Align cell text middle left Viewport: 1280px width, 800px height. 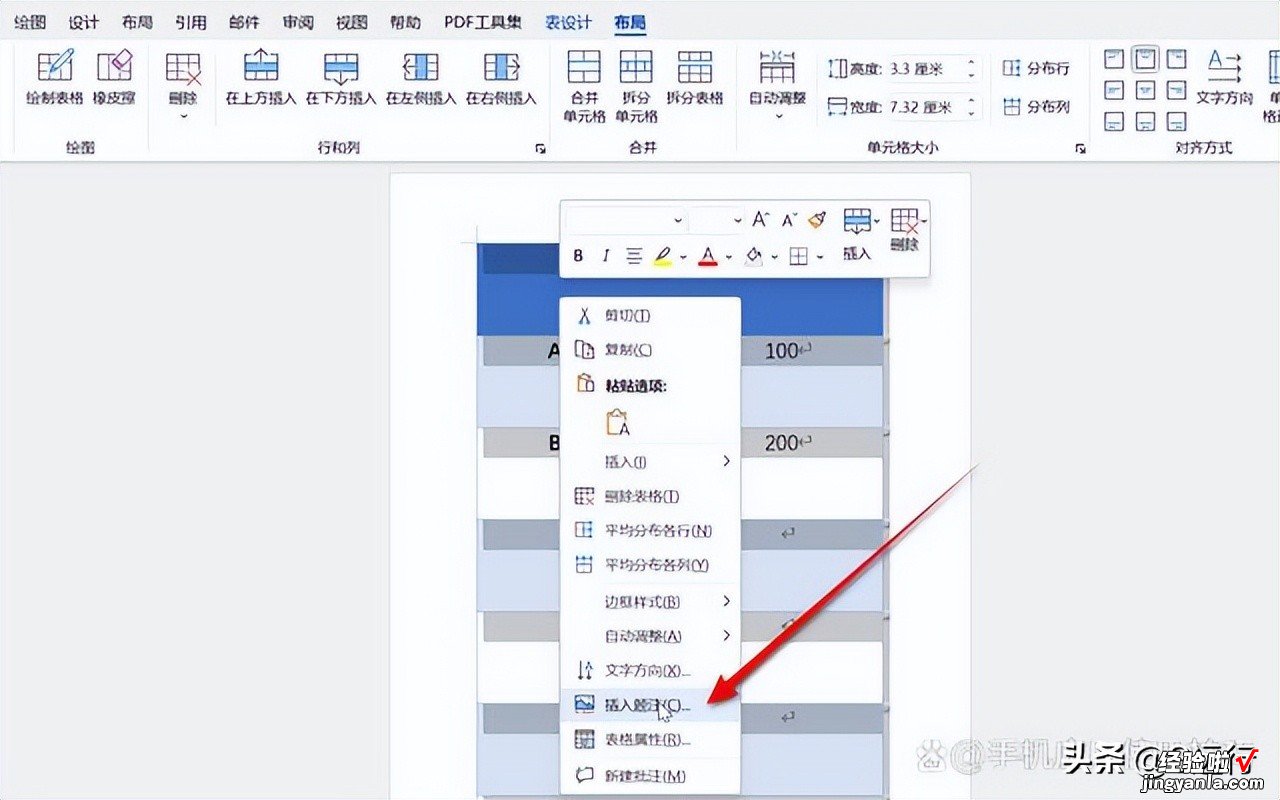[1114, 91]
